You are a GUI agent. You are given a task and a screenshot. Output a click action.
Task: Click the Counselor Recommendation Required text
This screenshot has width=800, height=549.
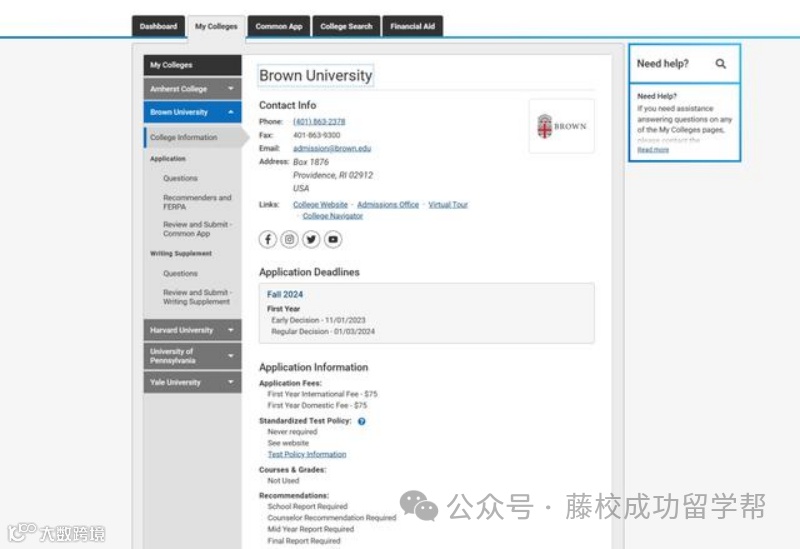(x=332, y=517)
